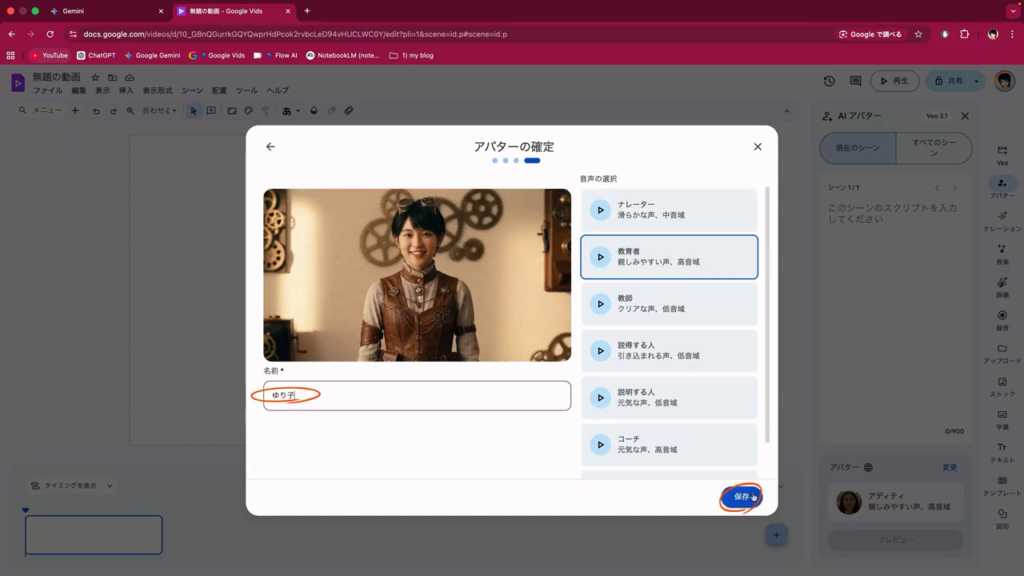Open the テンプレート sidebar panel
Screen dimensions: 1024x576
1002,486
